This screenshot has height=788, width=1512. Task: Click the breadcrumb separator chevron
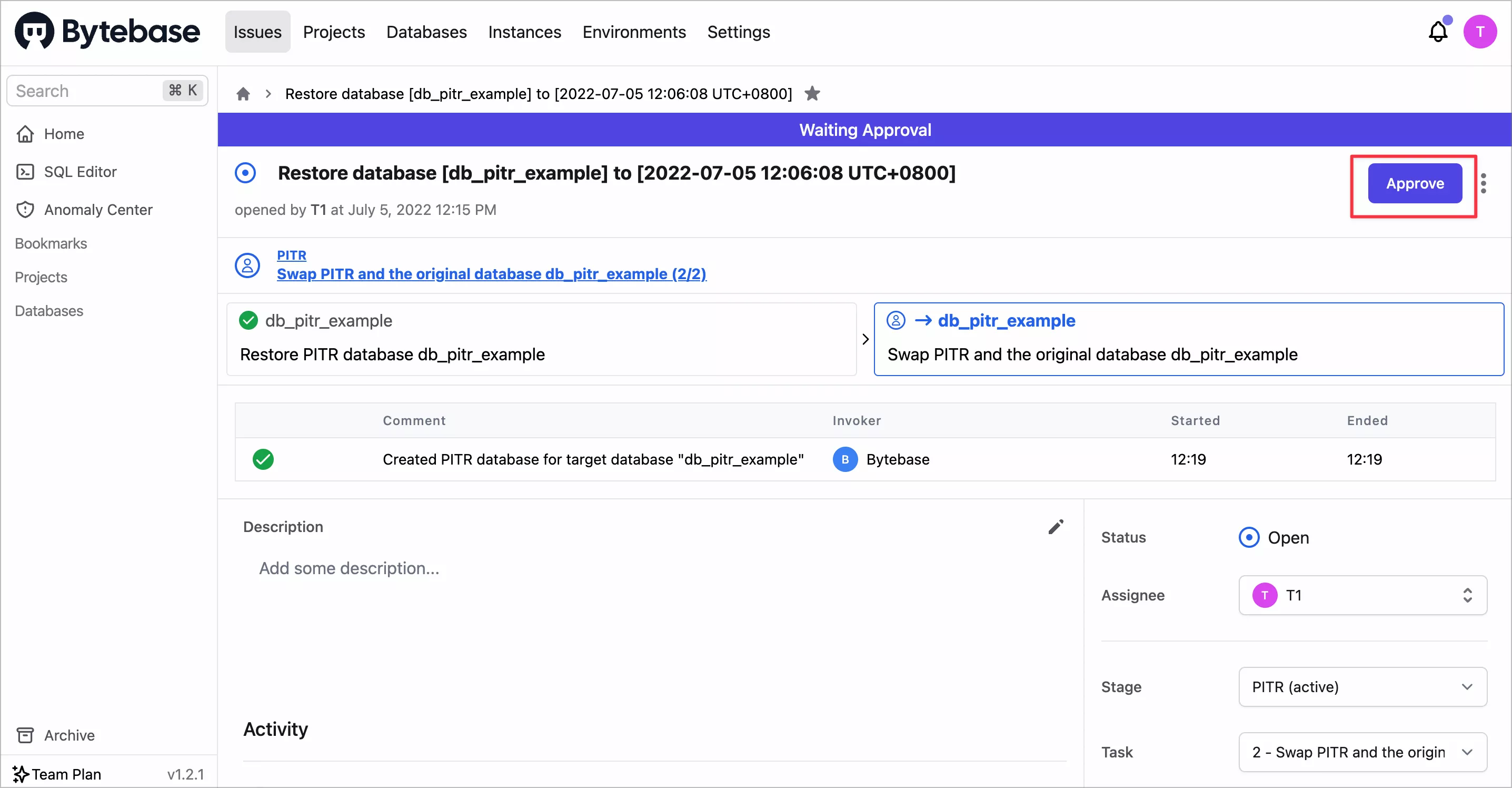pyautogui.click(x=268, y=94)
